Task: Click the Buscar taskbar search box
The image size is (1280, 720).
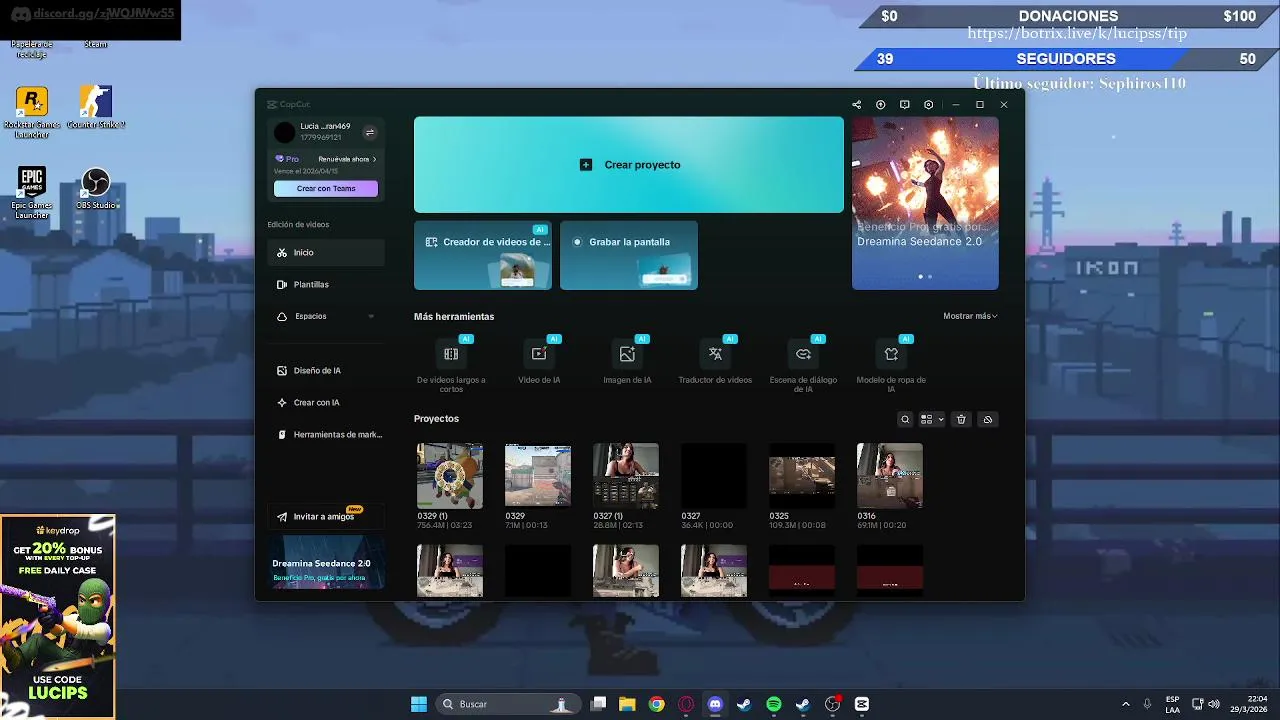Action: [507, 704]
